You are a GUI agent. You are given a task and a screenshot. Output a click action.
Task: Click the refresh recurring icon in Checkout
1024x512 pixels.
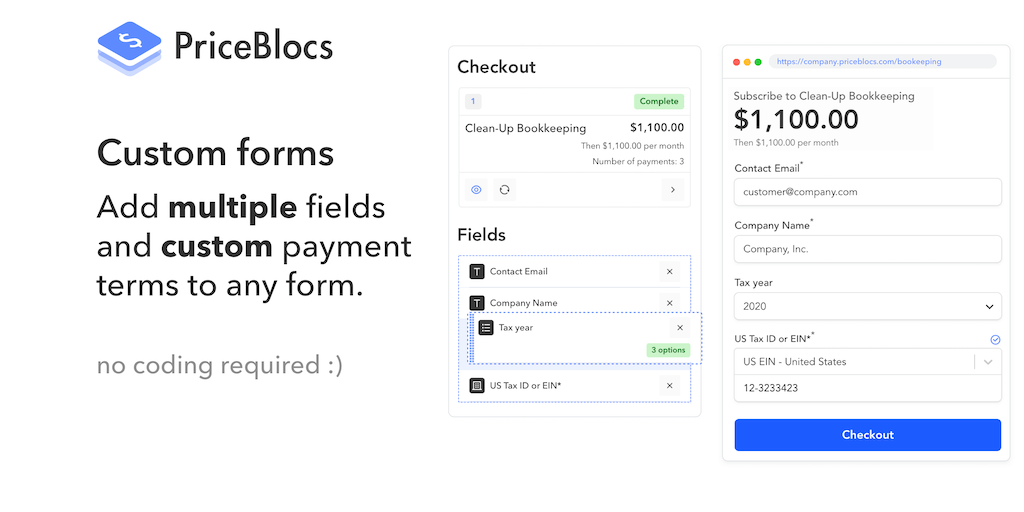click(x=505, y=189)
